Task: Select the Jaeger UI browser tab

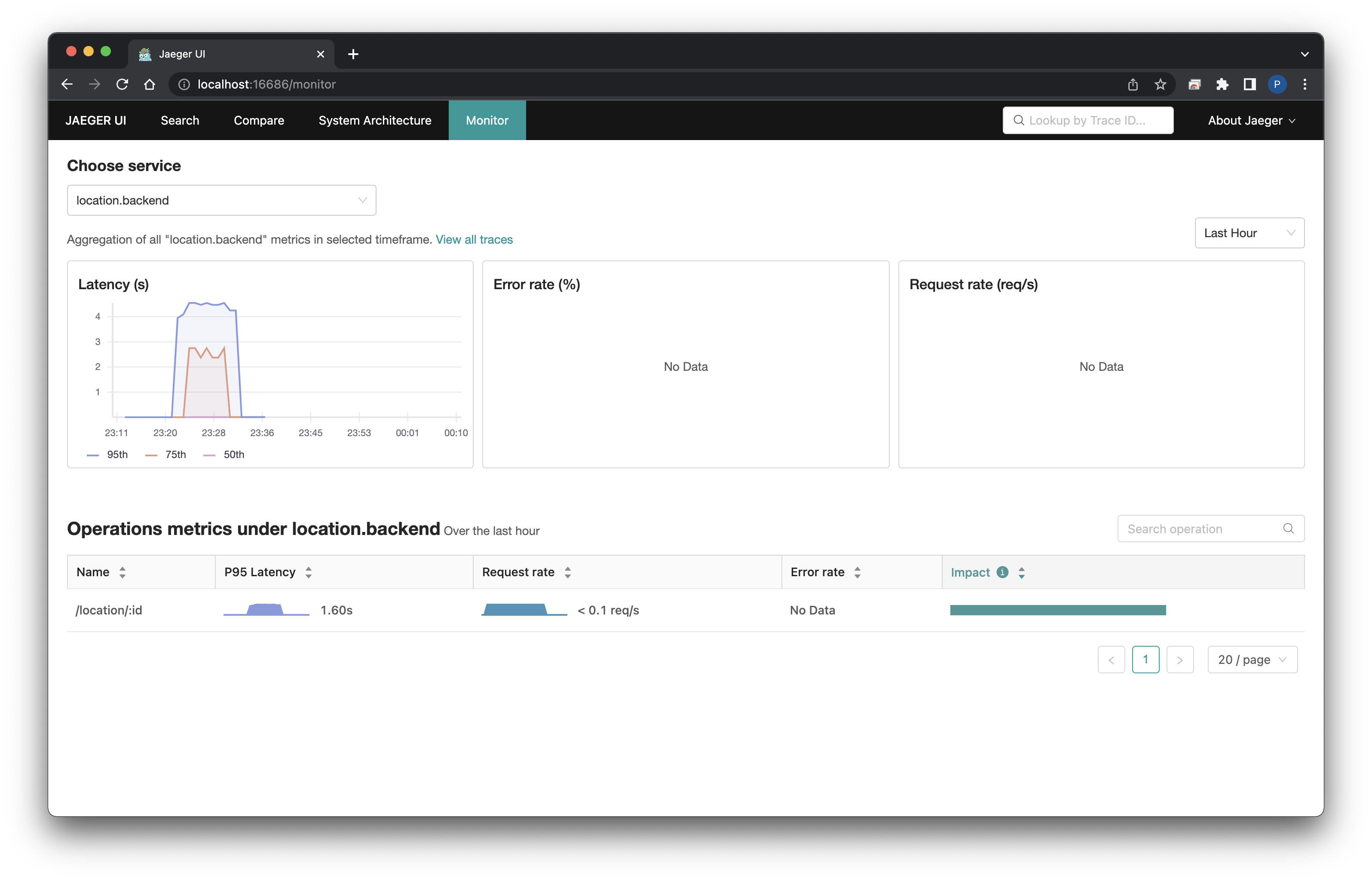Action: pyautogui.click(x=231, y=54)
